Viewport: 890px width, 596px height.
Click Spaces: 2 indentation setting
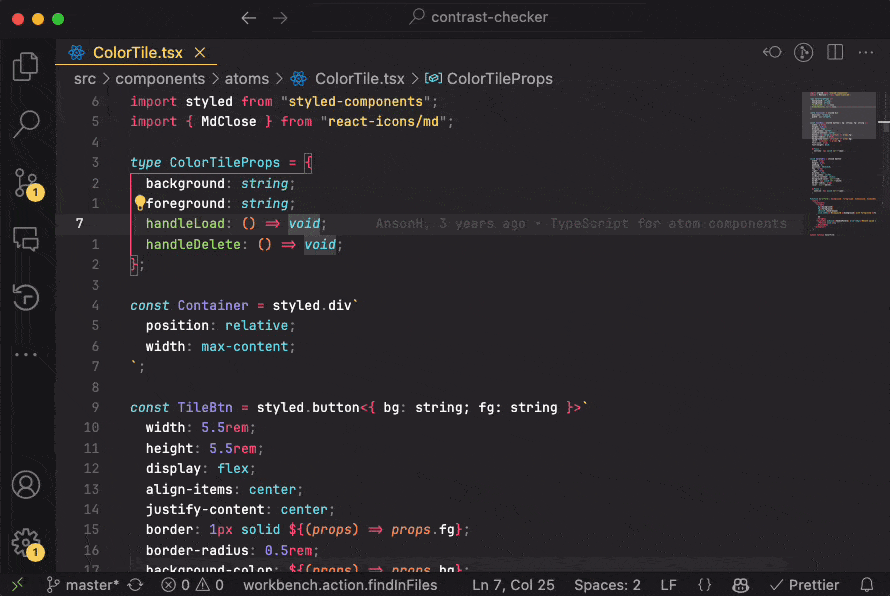tap(607, 585)
